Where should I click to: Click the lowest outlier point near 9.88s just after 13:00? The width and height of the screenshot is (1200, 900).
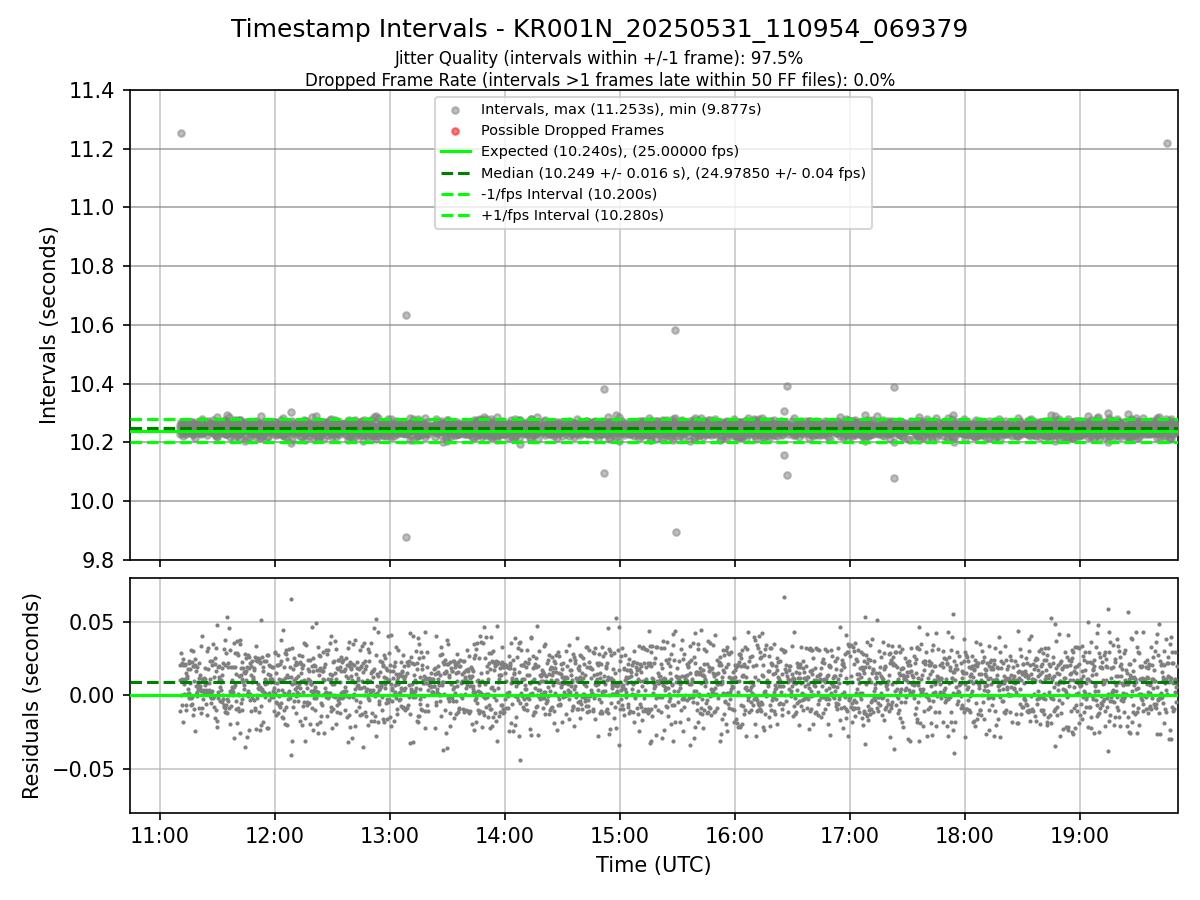pos(406,537)
